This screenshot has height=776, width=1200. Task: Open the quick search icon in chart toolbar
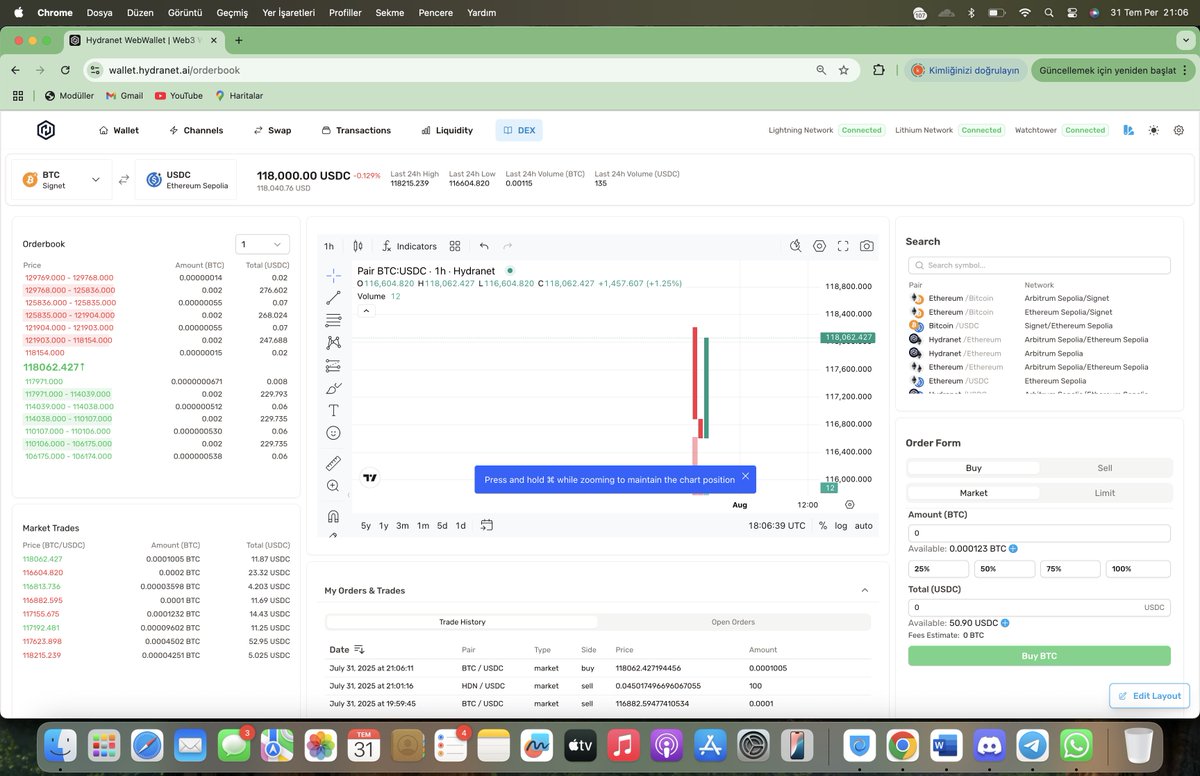796,246
